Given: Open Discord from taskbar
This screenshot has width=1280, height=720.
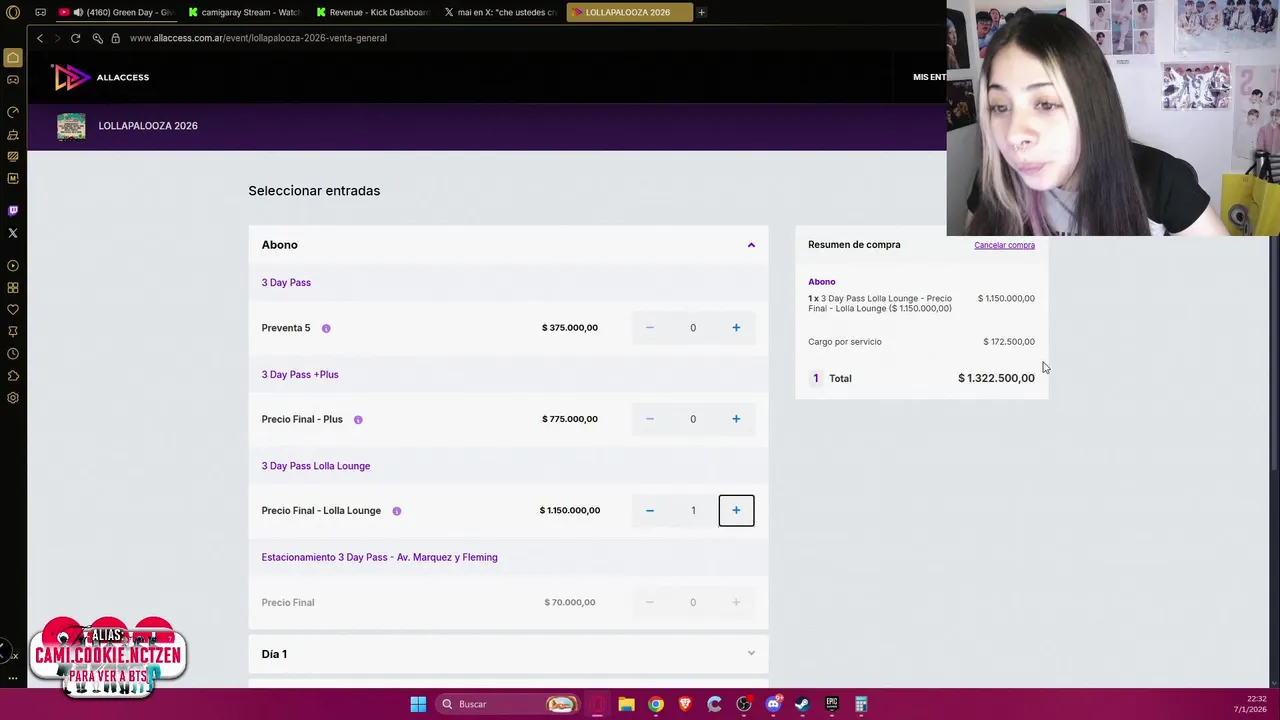Looking at the screenshot, I should pos(773,704).
